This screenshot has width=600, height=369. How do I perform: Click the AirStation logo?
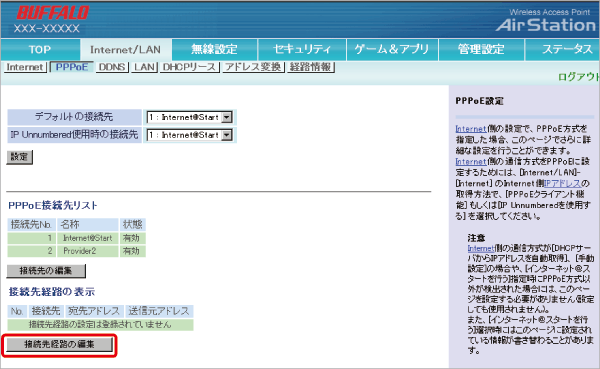pos(546,25)
